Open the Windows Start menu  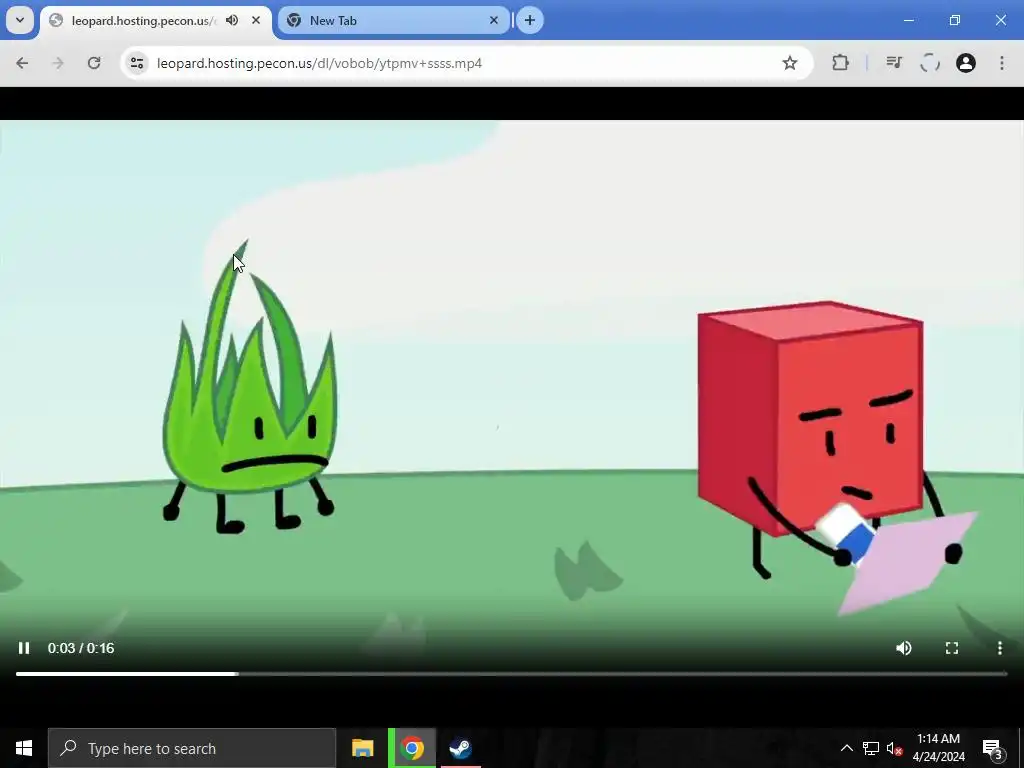(x=24, y=748)
